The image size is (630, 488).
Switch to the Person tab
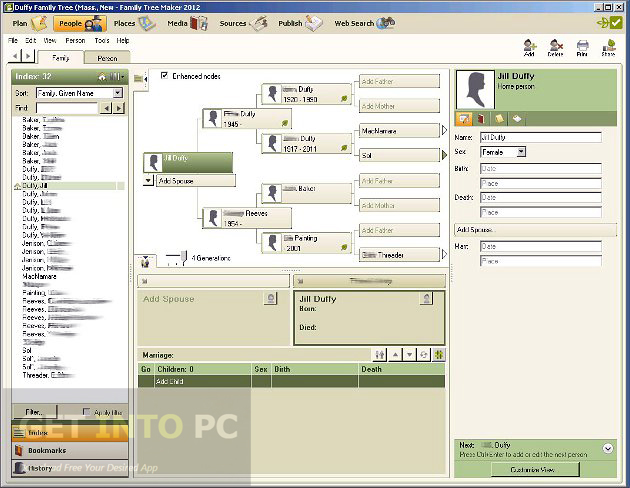point(107,58)
